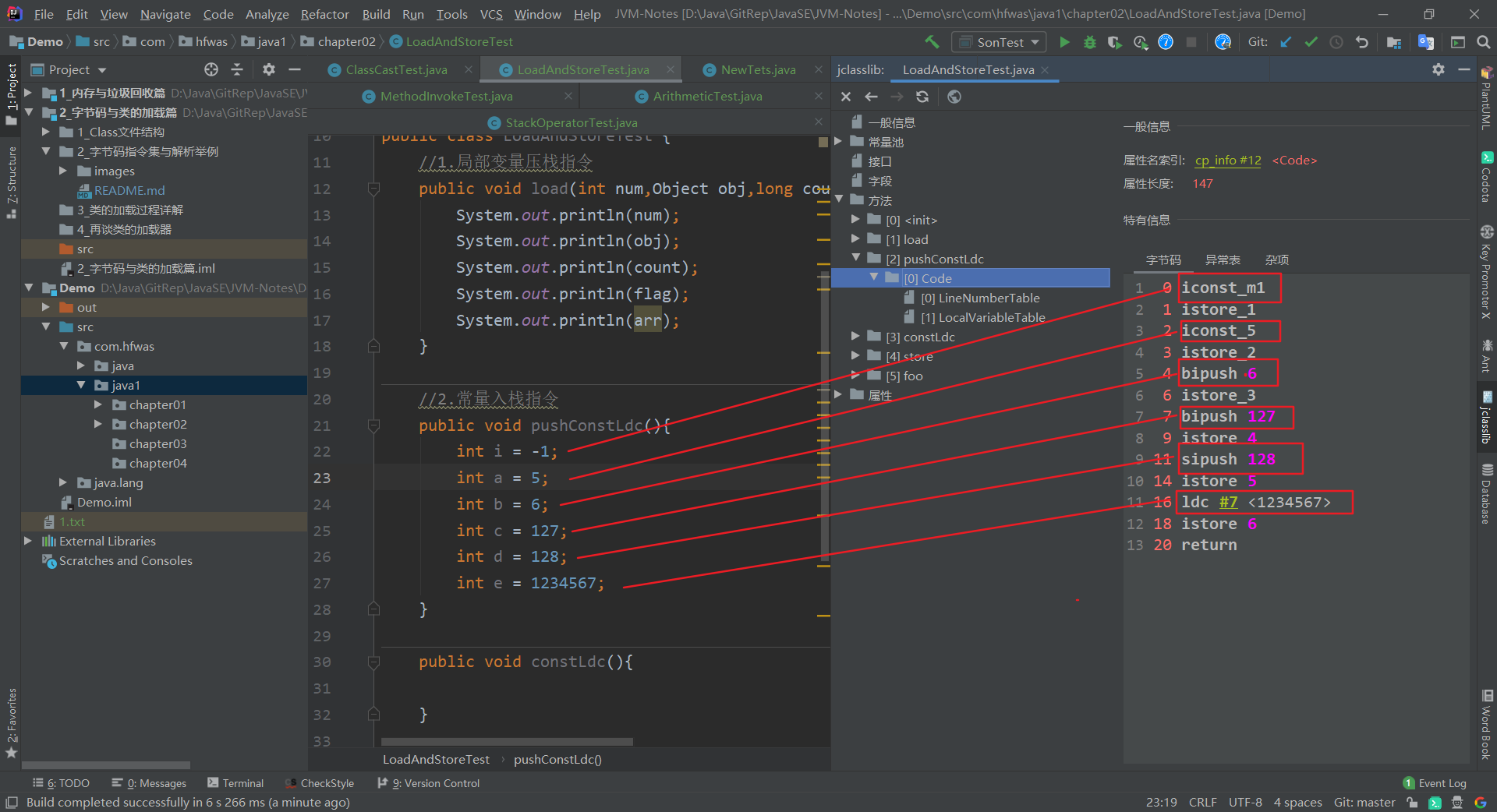The width and height of the screenshot is (1497, 812).
Task: Open the Codota side tool window
Action: [1486, 178]
